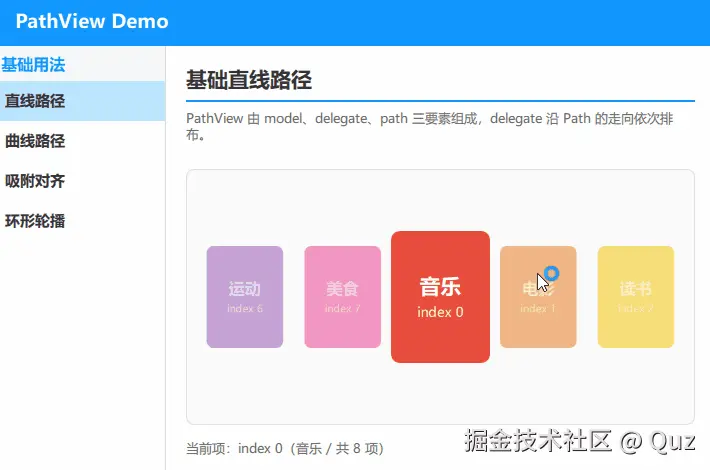The height and width of the screenshot is (470, 710).
Task: Select the yellow 读书 card
Action: pos(636,297)
